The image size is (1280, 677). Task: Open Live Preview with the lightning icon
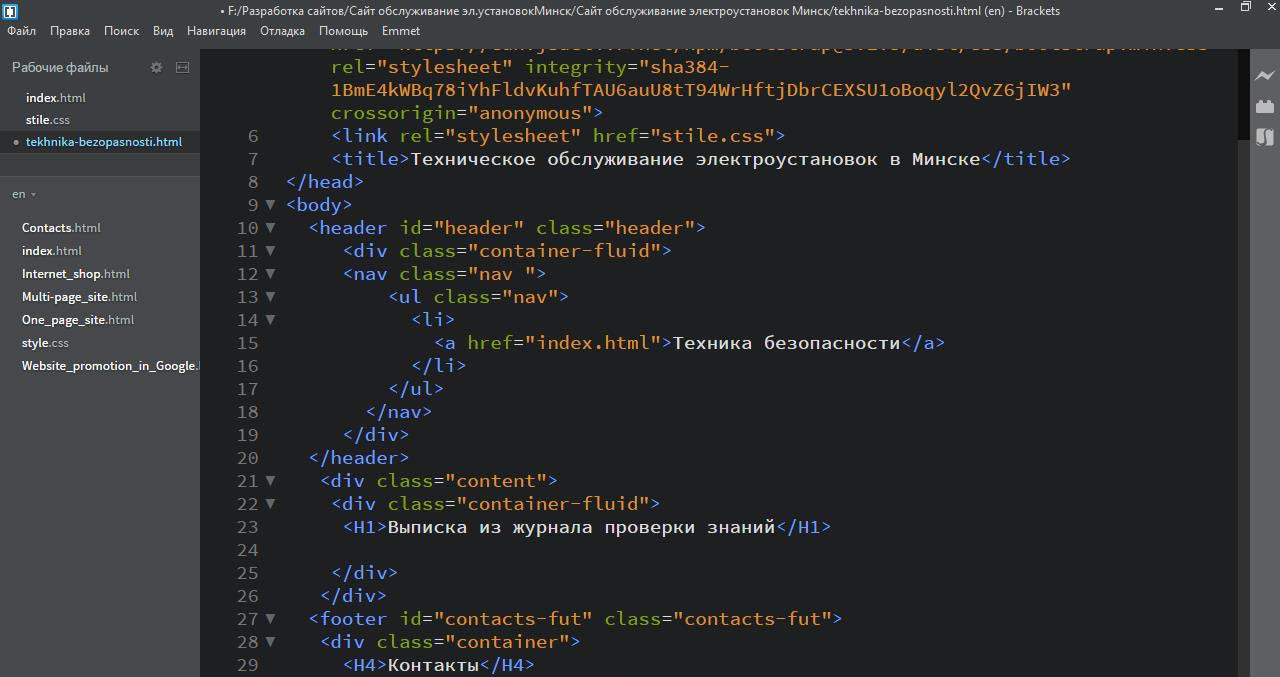pyautogui.click(x=1264, y=76)
